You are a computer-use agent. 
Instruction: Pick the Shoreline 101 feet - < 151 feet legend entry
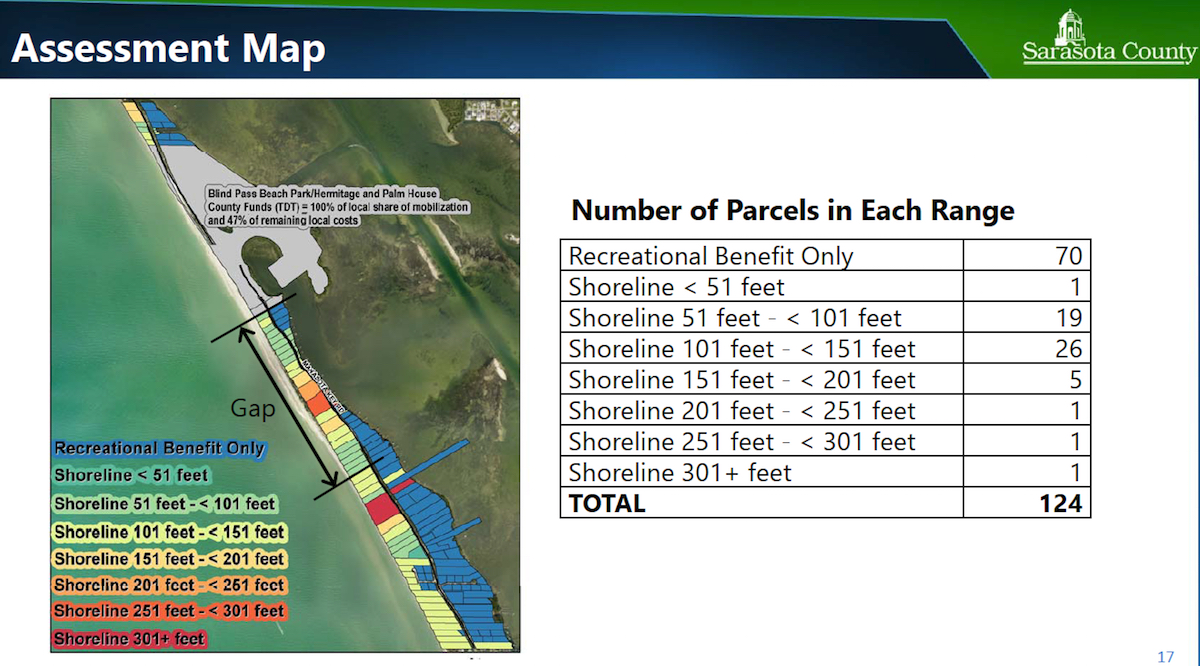(x=169, y=532)
